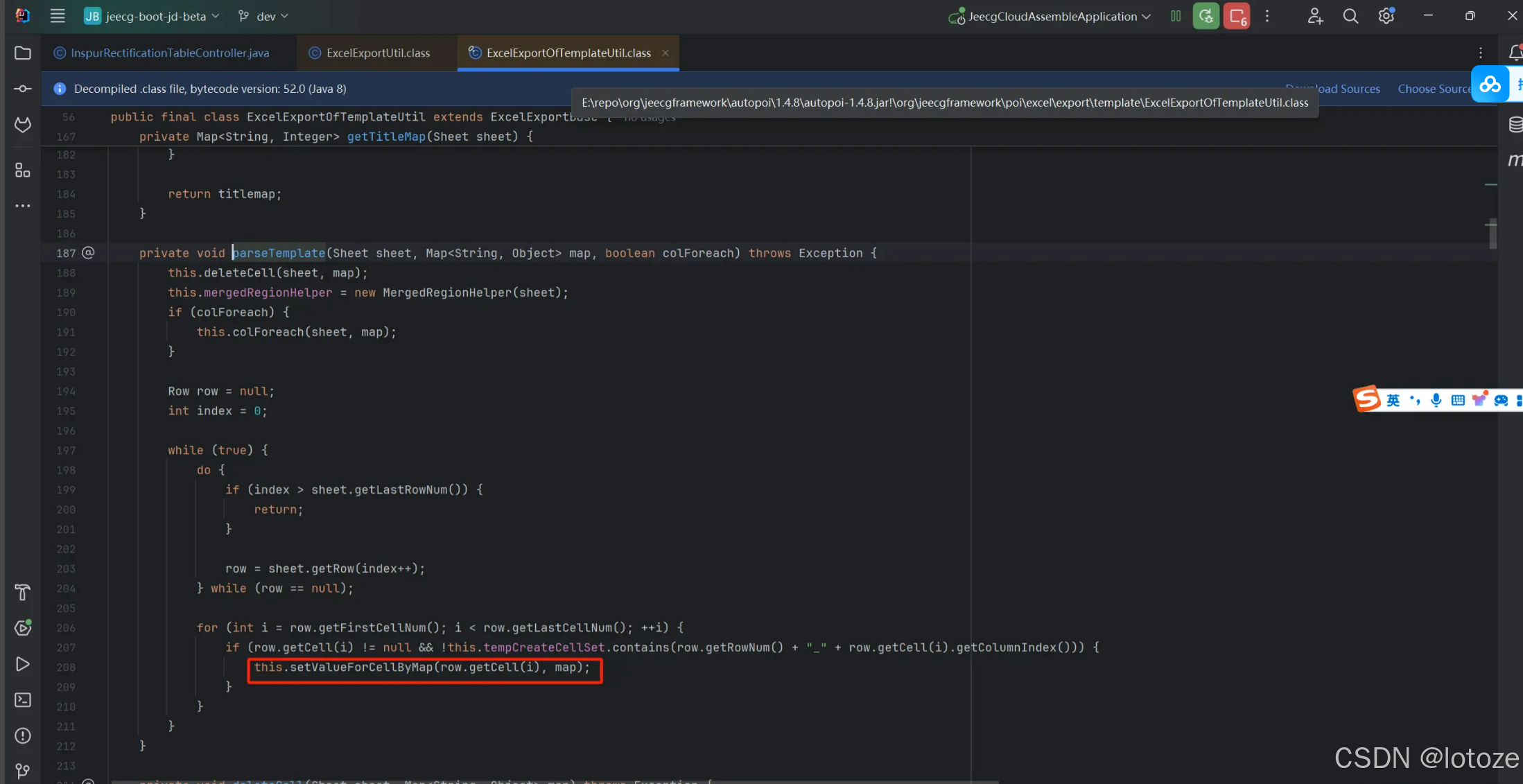Close the ExcelExportOfTemplateUtil.class tab
This screenshot has height=784, width=1523.
point(665,53)
